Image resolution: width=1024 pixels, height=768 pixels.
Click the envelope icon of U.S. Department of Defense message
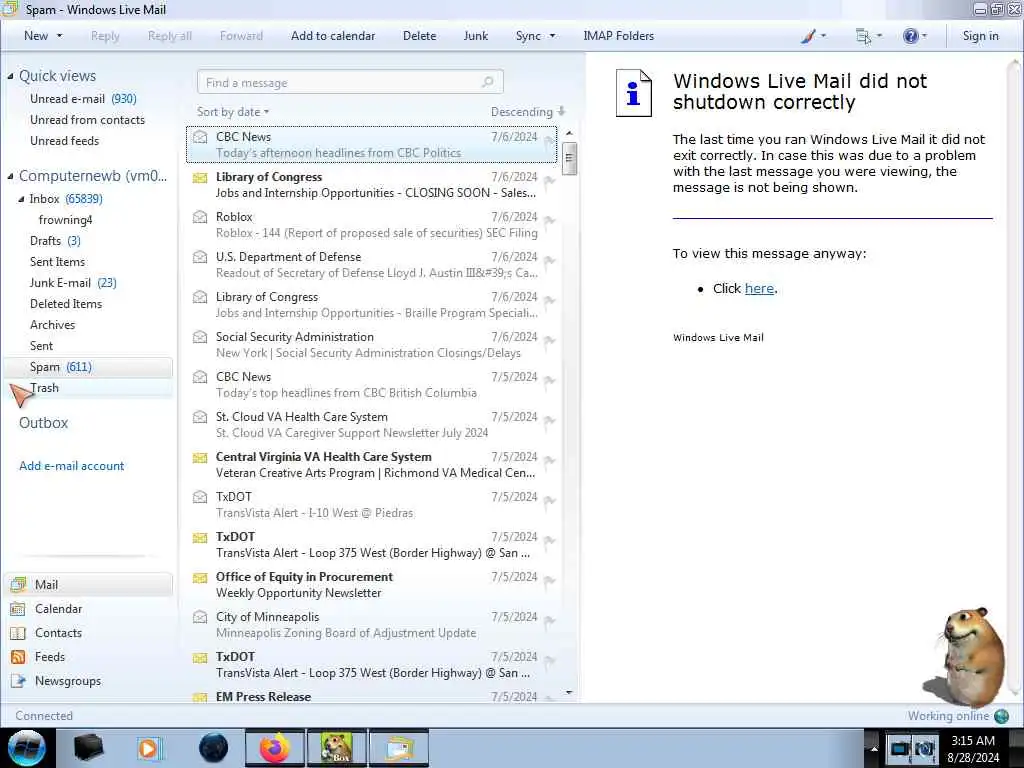(200, 257)
